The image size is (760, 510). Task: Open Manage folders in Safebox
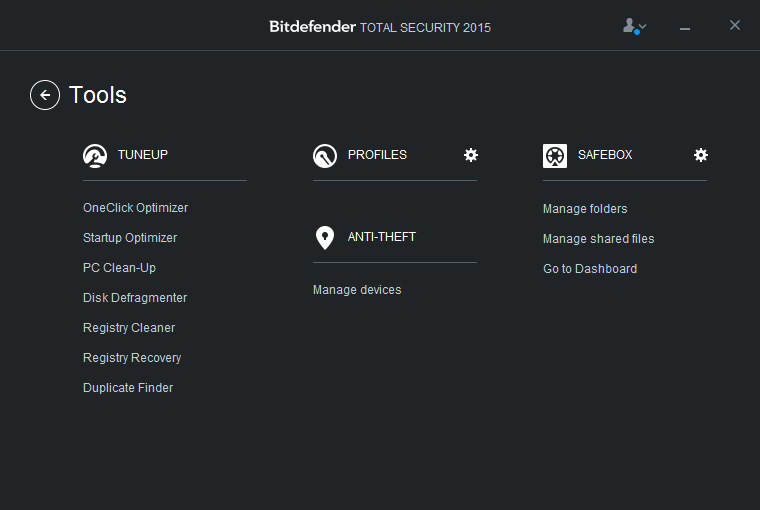[585, 209]
